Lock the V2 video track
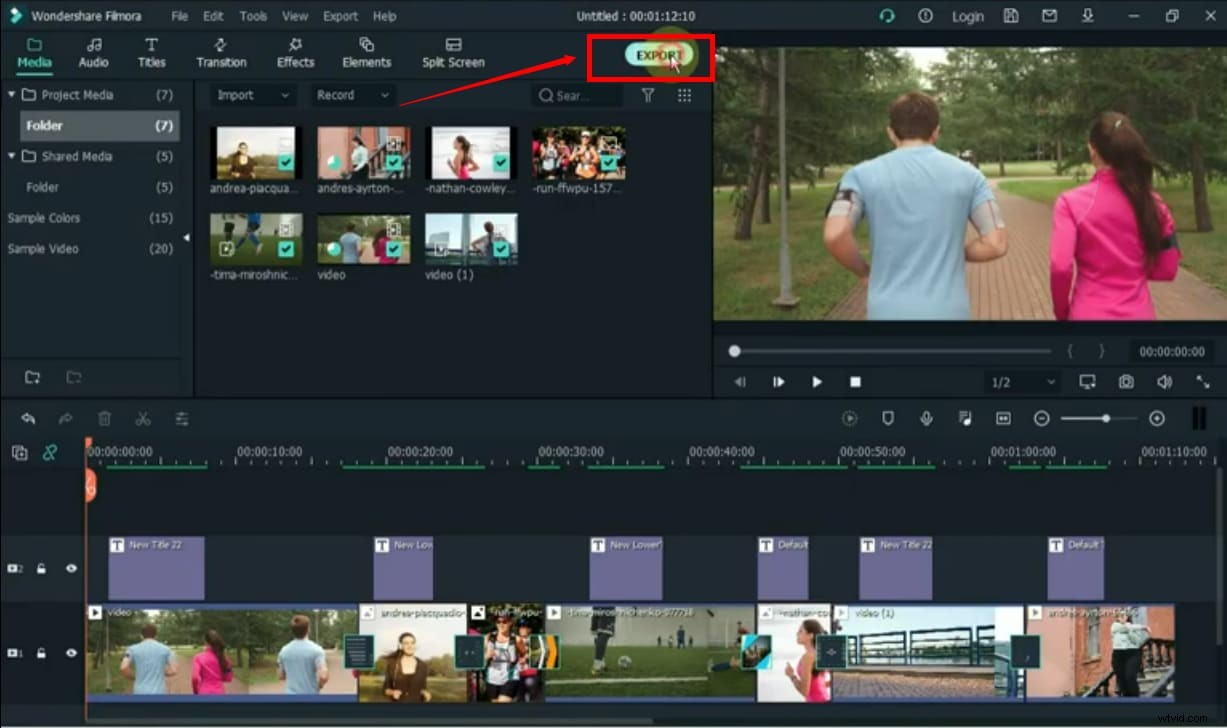This screenshot has width=1227, height=728. (x=40, y=568)
